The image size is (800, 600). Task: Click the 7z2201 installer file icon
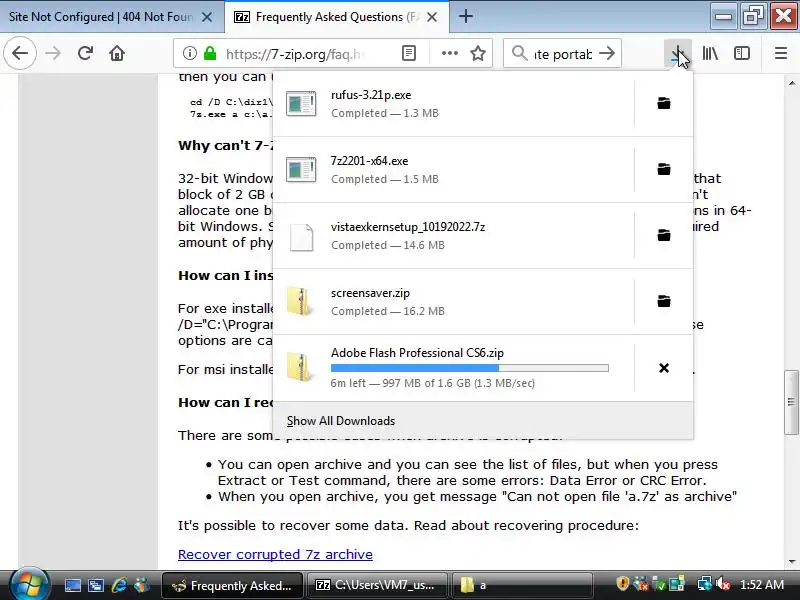tap(301, 169)
